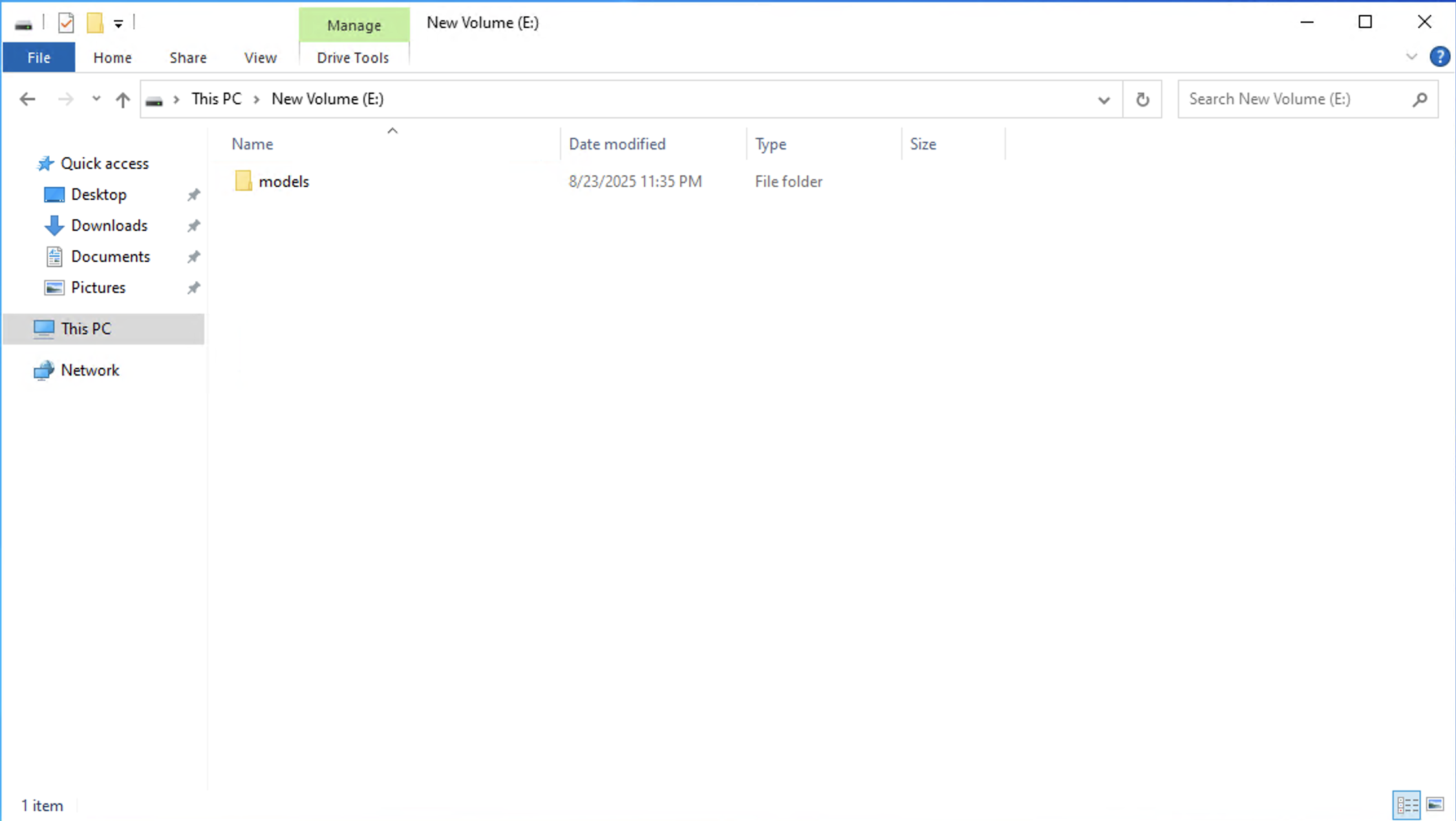Open the Help question mark icon
Screen dimensions: 1456x821
coord(1439,57)
